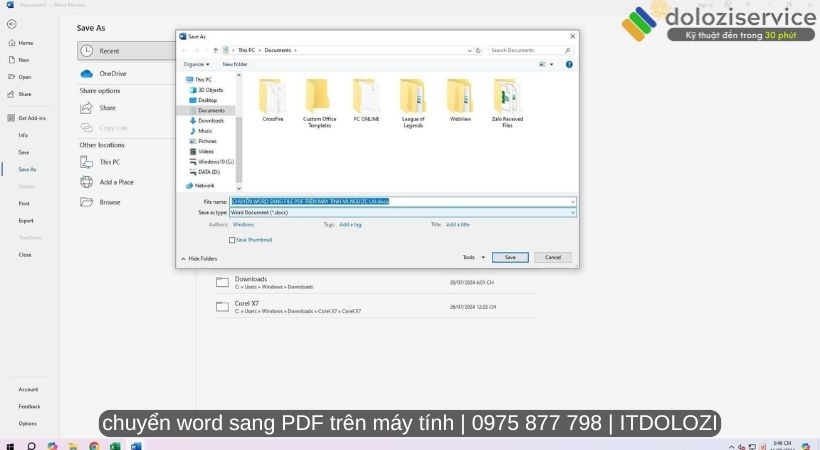Open Downloads recent folder entry
The height and width of the screenshot is (450, 820).
pos(374,283)
